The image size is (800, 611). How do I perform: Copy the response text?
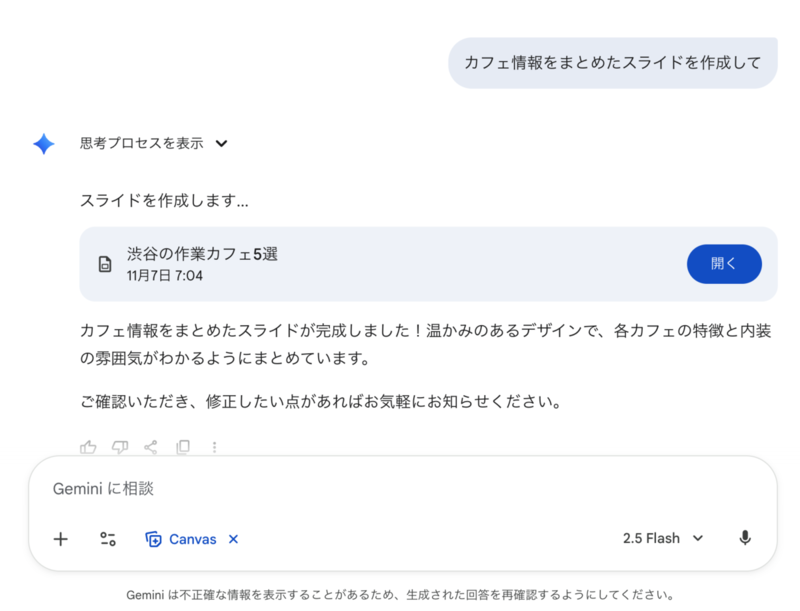(184, 447)
